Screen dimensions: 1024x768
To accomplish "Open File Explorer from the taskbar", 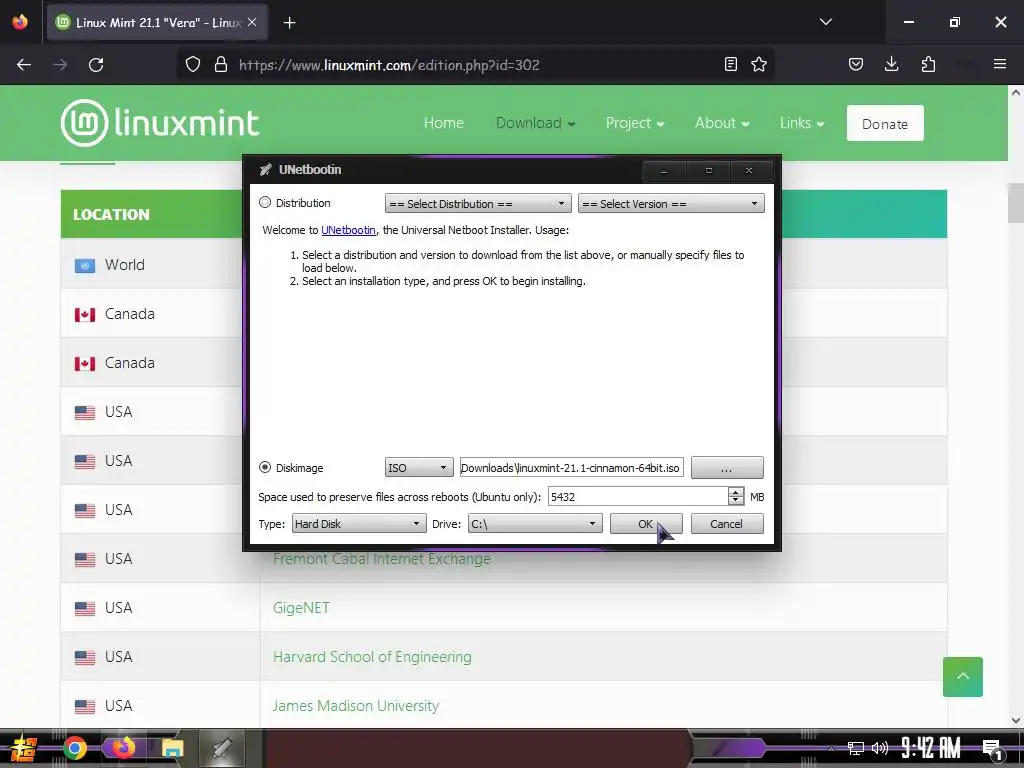I will point(172,748).
